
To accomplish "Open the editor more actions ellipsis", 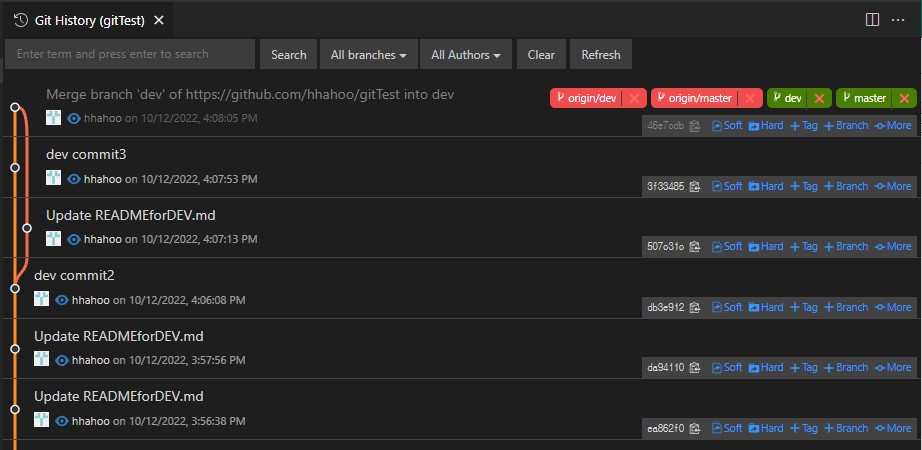I will pyautogui.click(x=898, y=20).
